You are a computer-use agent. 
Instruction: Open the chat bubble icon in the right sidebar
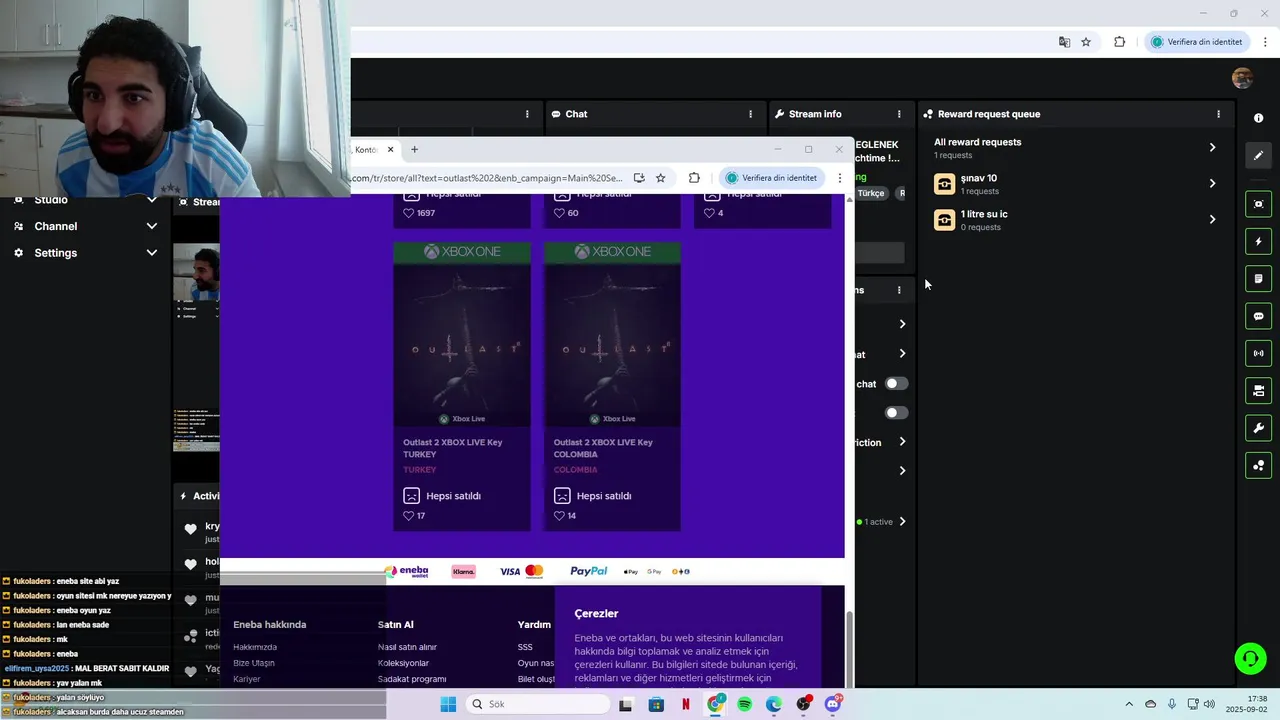coord(1258,316)
